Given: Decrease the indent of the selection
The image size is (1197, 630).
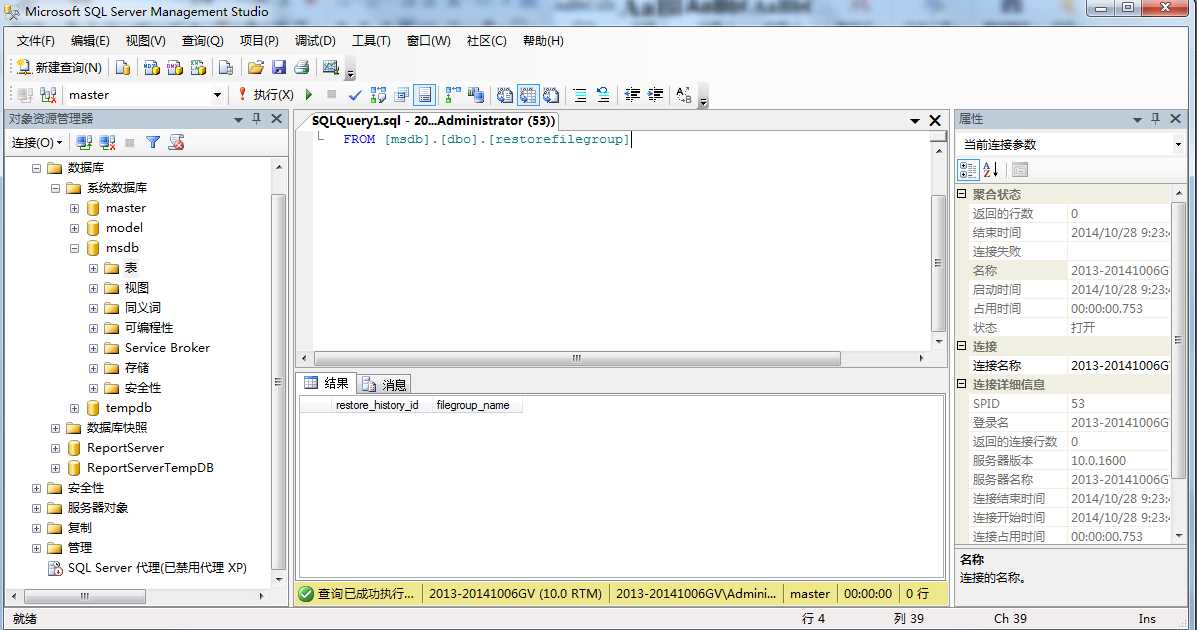Looking at the screenshot, I should [632, 95].
